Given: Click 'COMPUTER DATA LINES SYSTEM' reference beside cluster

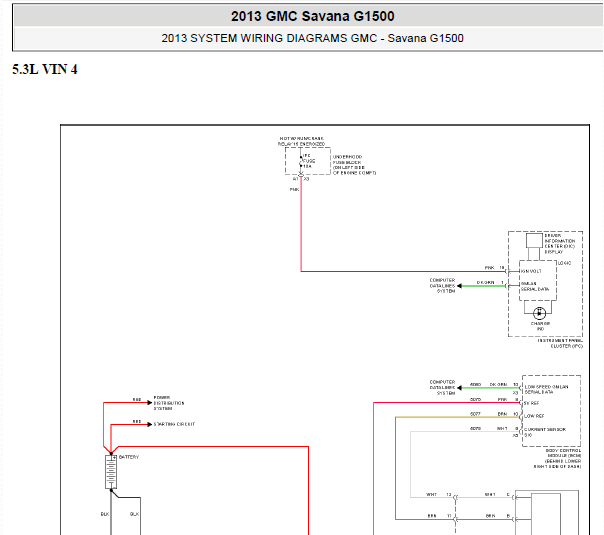Looking at the screenshot, I should click(x=442, y=286).
